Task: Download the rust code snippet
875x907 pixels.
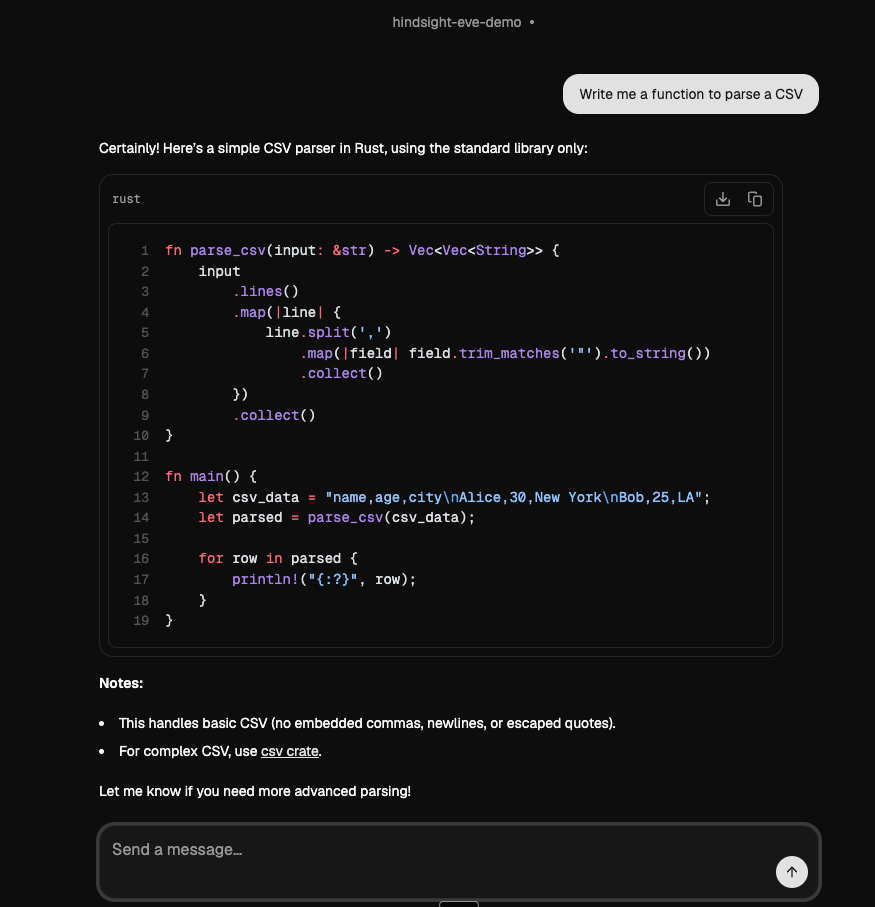Action: tap(722, 200)
